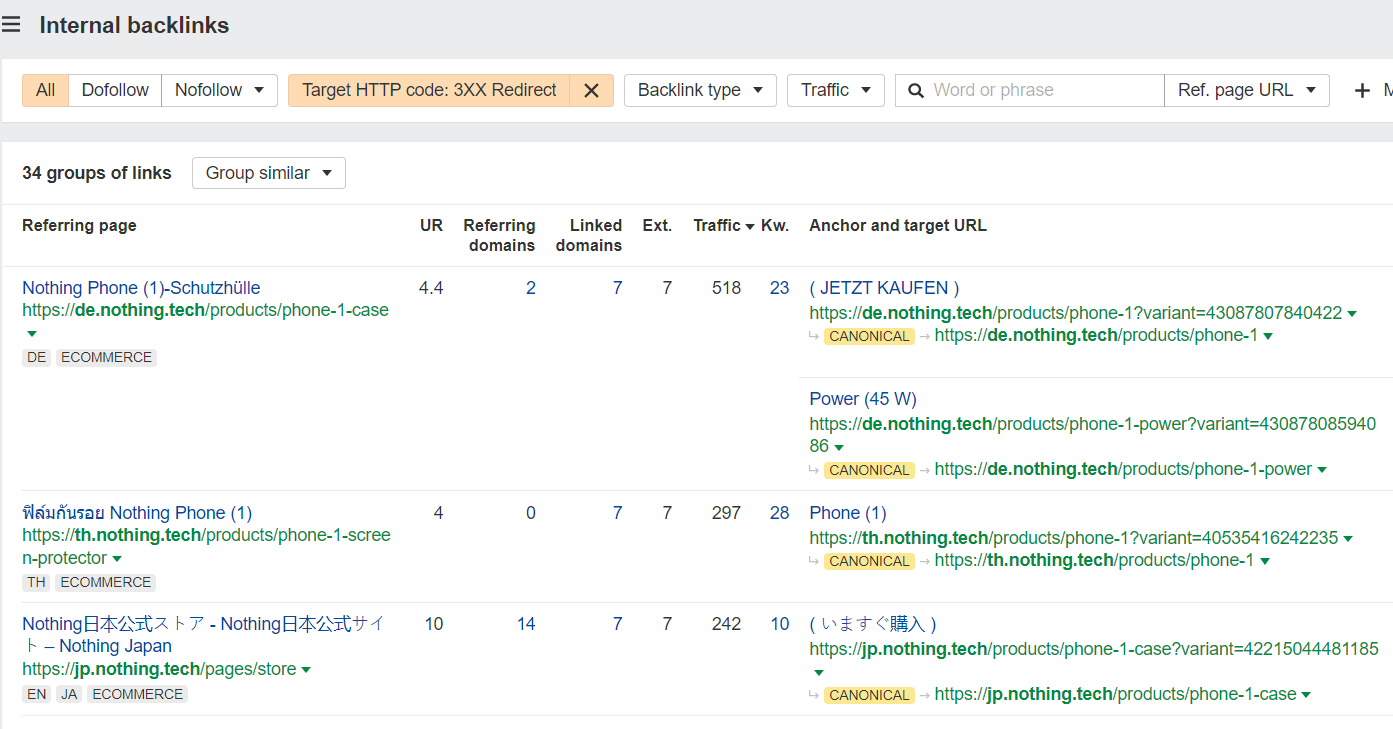Click ECOMMERCE tag in the Schutzhülle row

tap(106, 358)
